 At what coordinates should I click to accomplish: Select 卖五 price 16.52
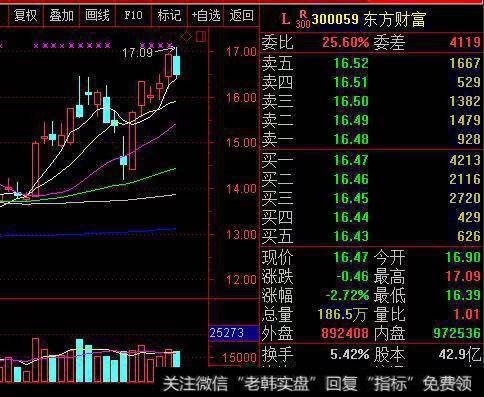coord(351,63)
